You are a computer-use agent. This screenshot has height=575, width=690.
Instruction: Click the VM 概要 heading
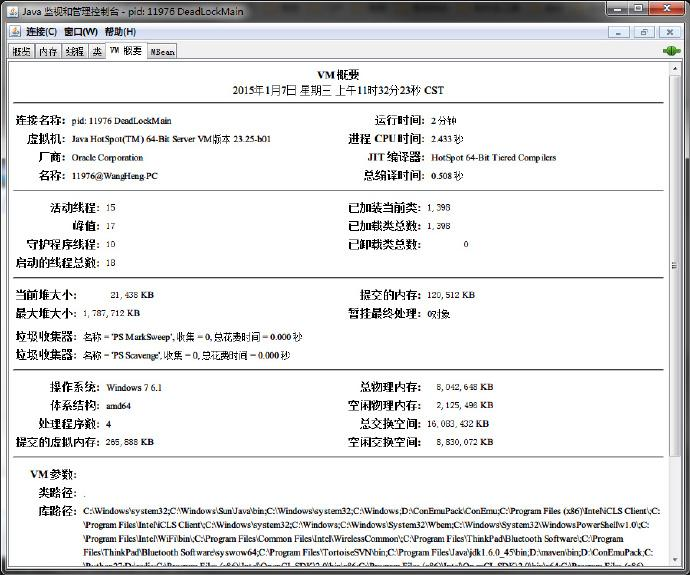click(x=338, y=75)
